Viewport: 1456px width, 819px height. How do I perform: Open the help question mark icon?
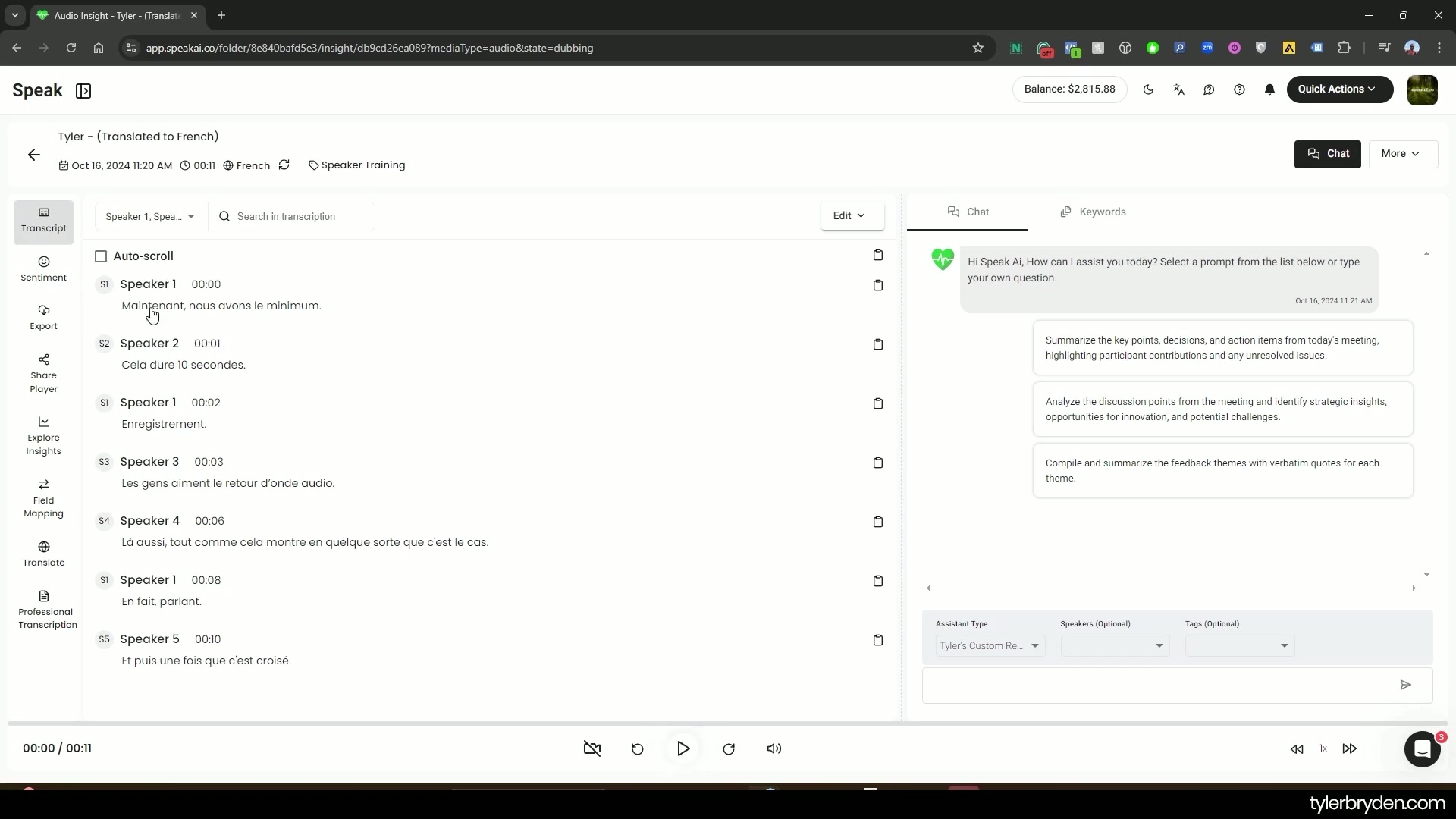click(x=1239, y=89)
